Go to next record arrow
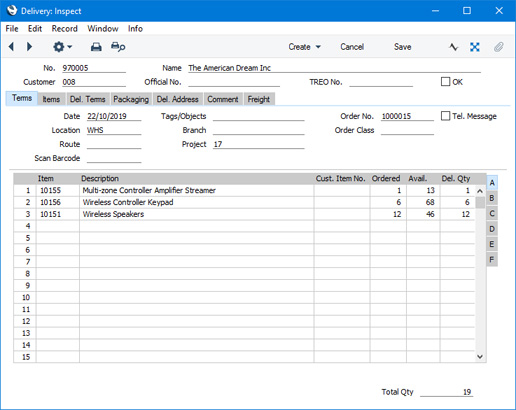This screenshot has width=516, height=410. pyautogui.click(x=29, y=47)
